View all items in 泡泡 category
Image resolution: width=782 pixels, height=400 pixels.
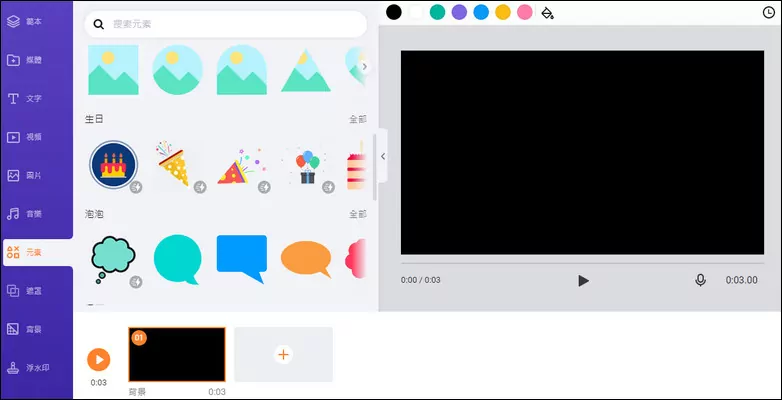[x=358, y=214]
